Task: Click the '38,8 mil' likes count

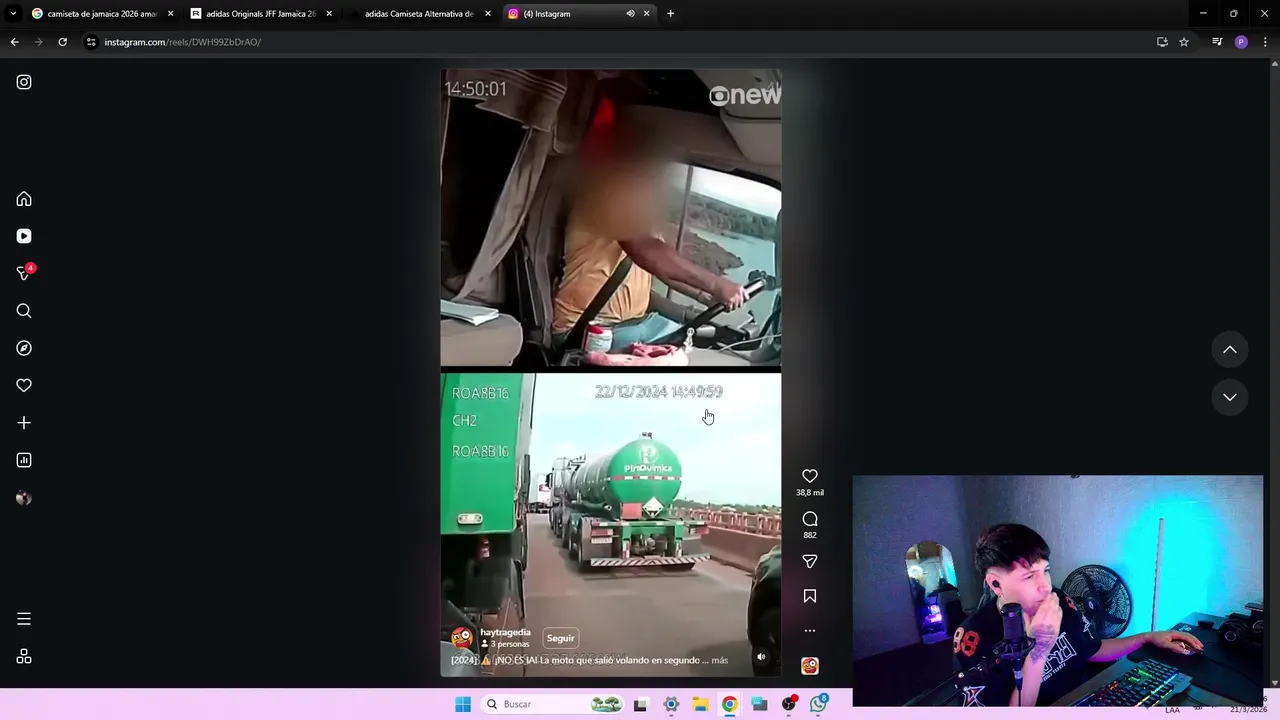Action: tap(810, 492)
